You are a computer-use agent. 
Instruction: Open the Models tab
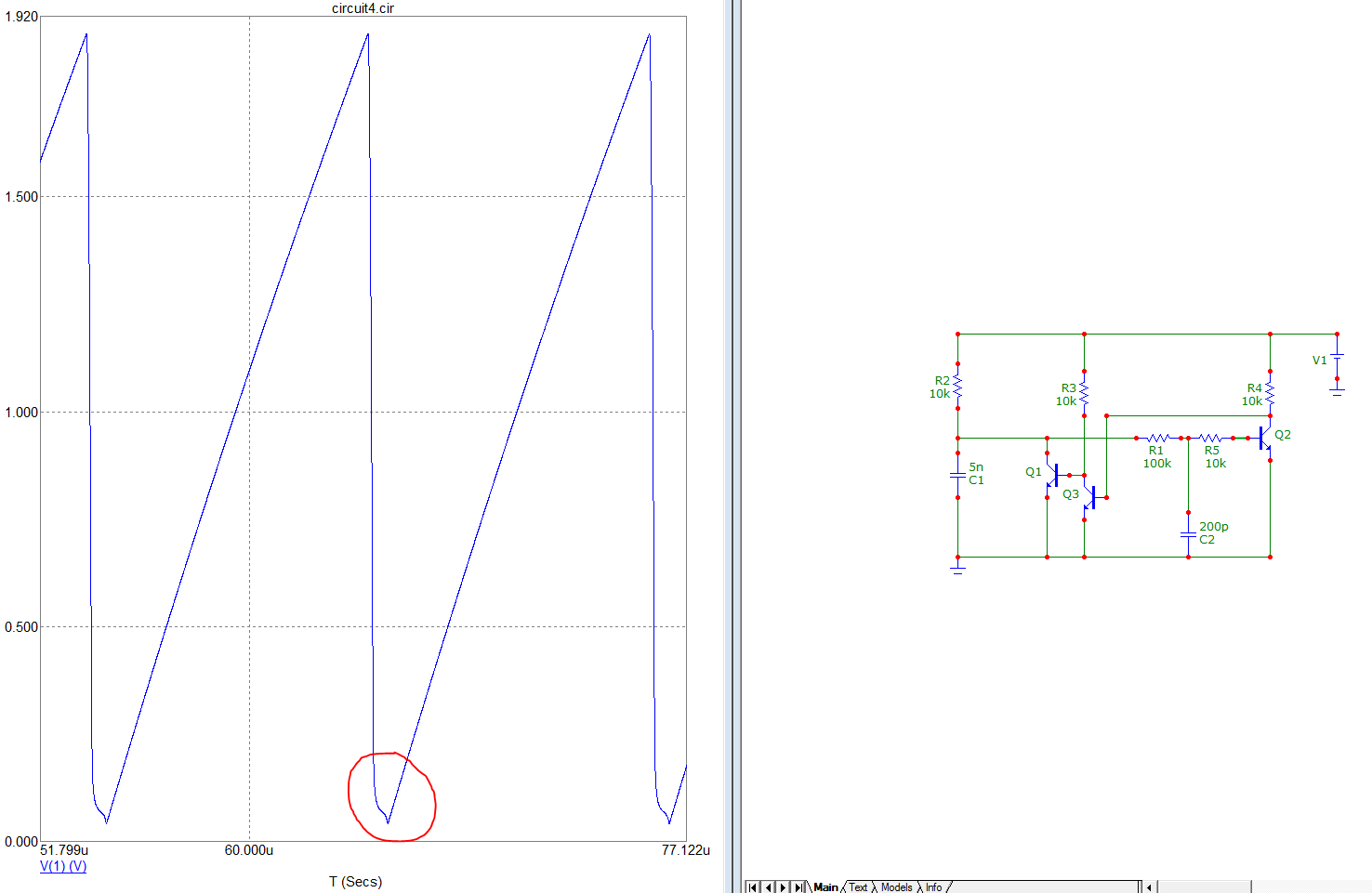coord(896,887)
